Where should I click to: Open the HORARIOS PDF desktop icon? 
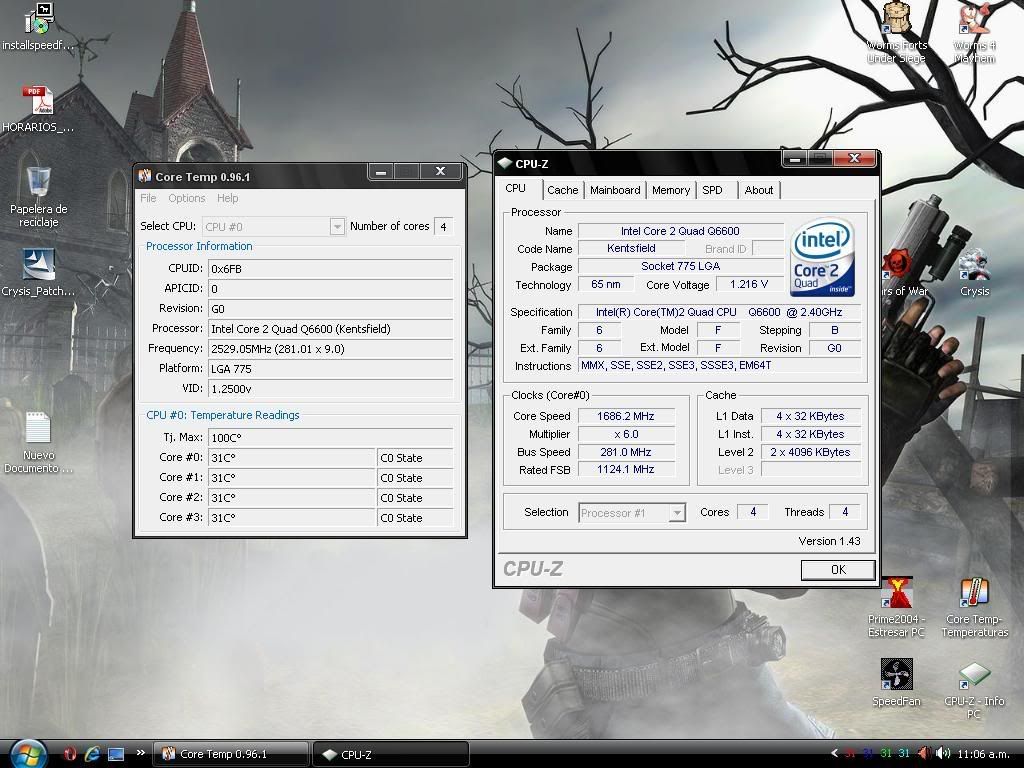38,108
